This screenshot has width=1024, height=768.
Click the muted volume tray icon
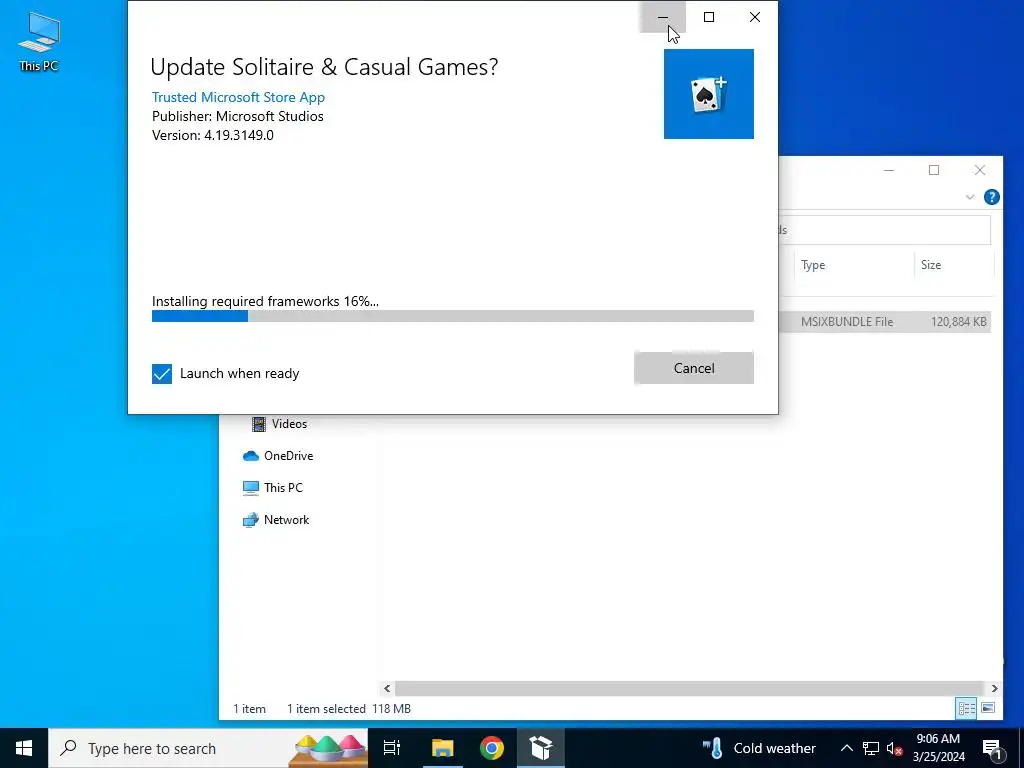click(x=894, y=748)
